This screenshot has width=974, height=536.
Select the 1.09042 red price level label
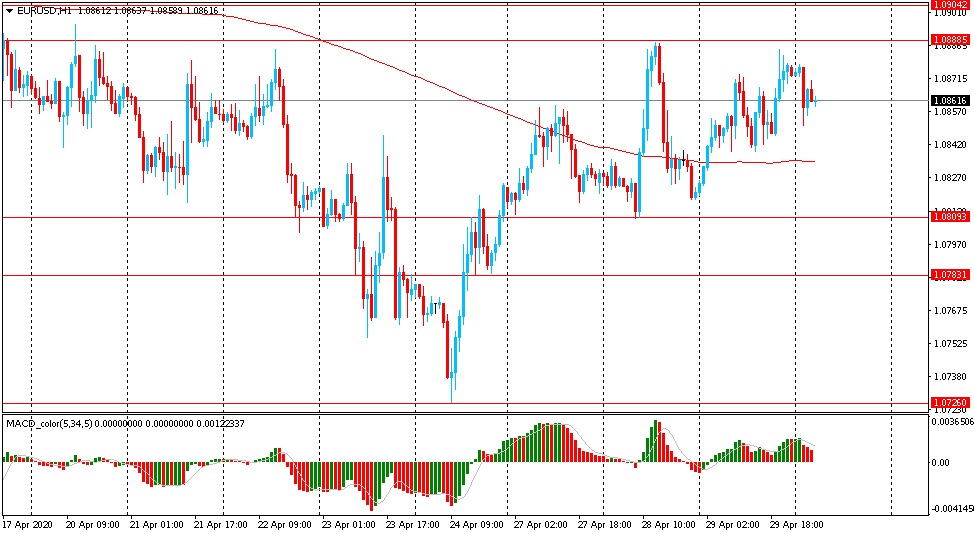950,4
